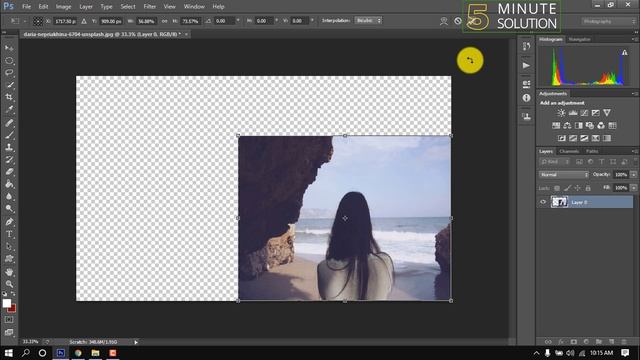Viewport: 640px width, 360px height.
Task: Select the Brush tool
Action: pos(9,135)
